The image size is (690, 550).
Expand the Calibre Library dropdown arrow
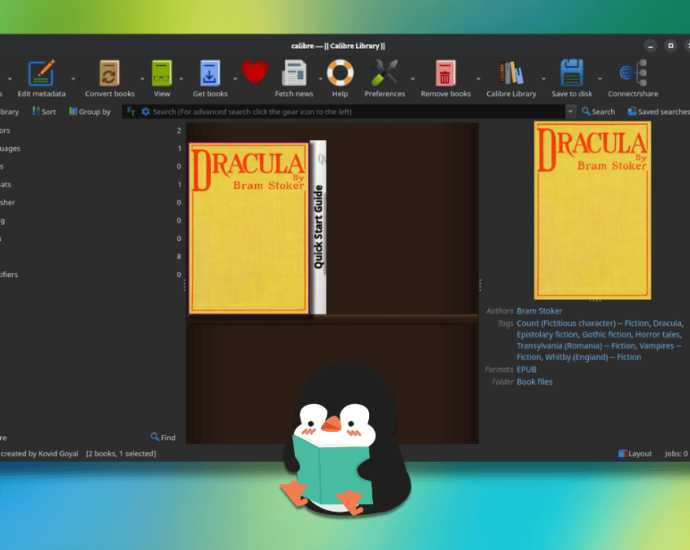pos(543,79)
